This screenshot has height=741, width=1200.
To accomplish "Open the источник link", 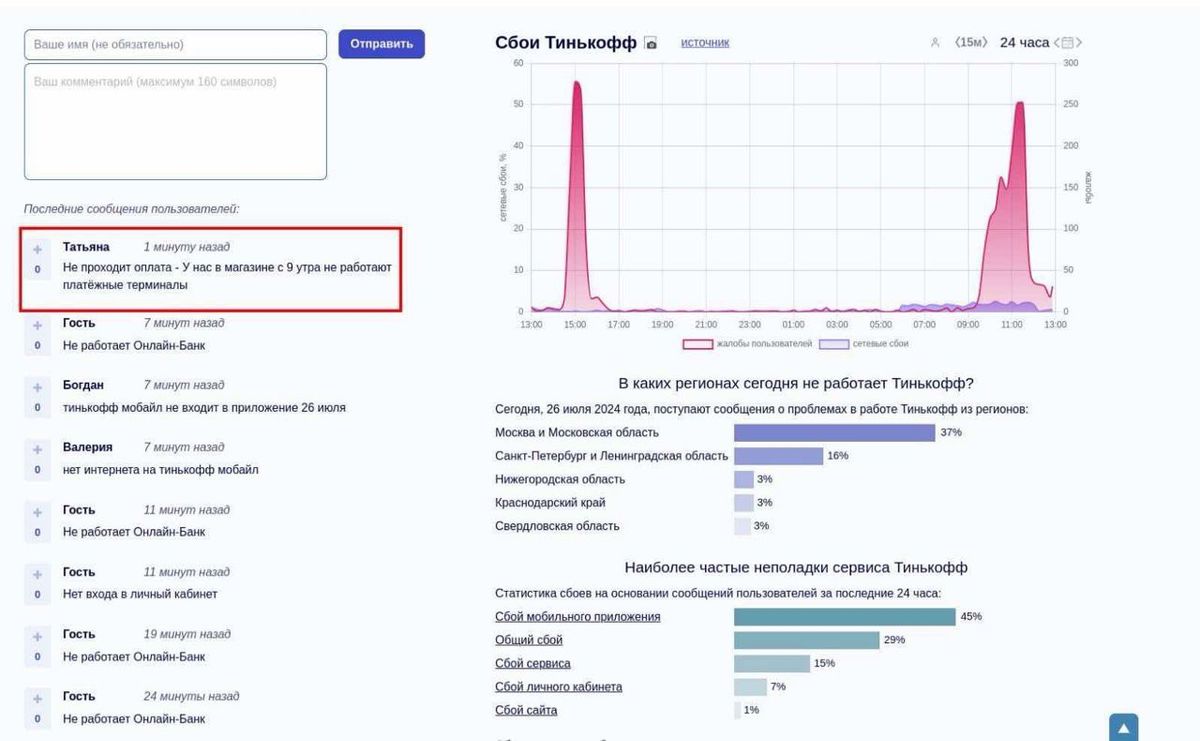I will coord(705,43).
